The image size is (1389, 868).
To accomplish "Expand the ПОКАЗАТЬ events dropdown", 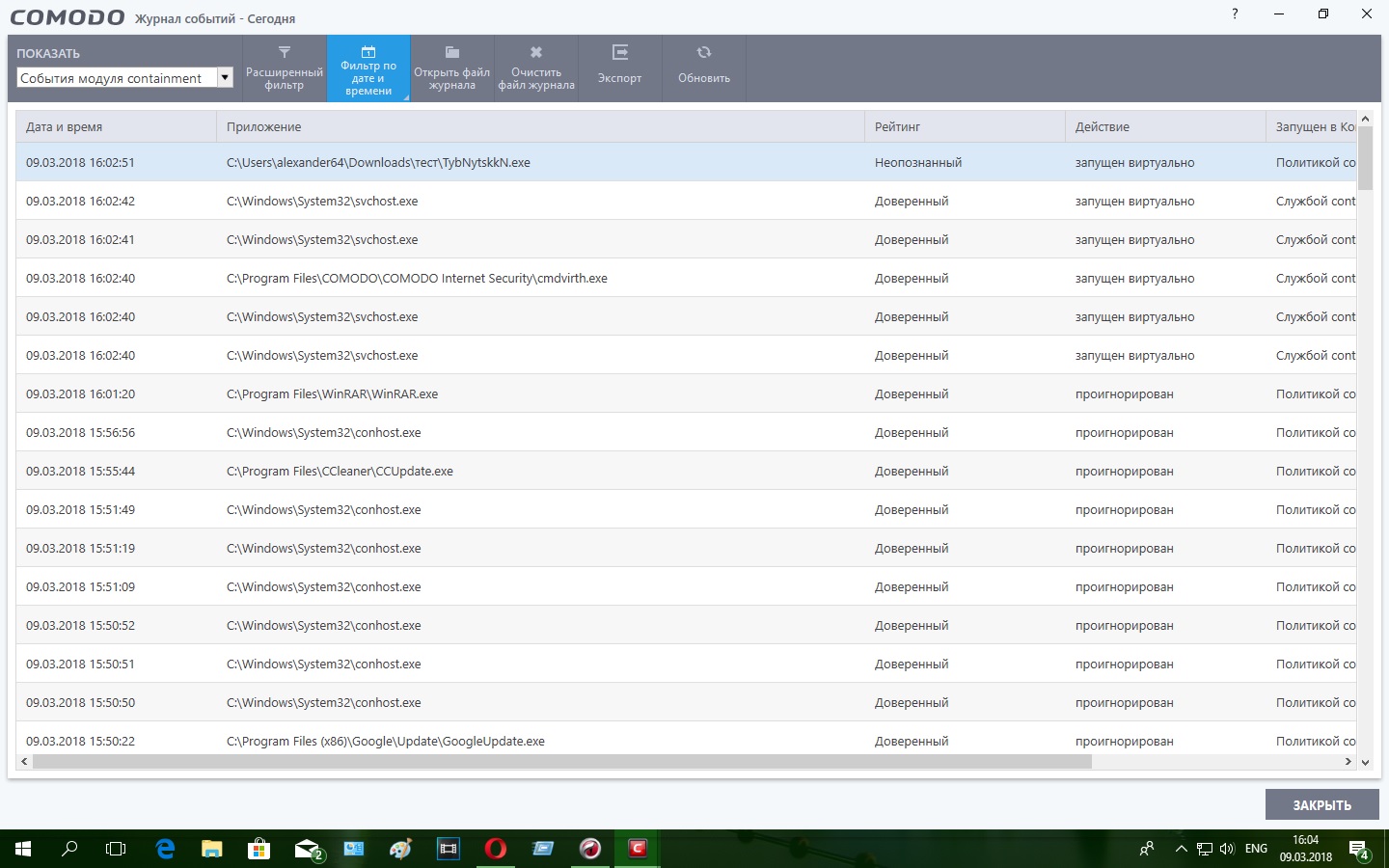I will [225, 78].
